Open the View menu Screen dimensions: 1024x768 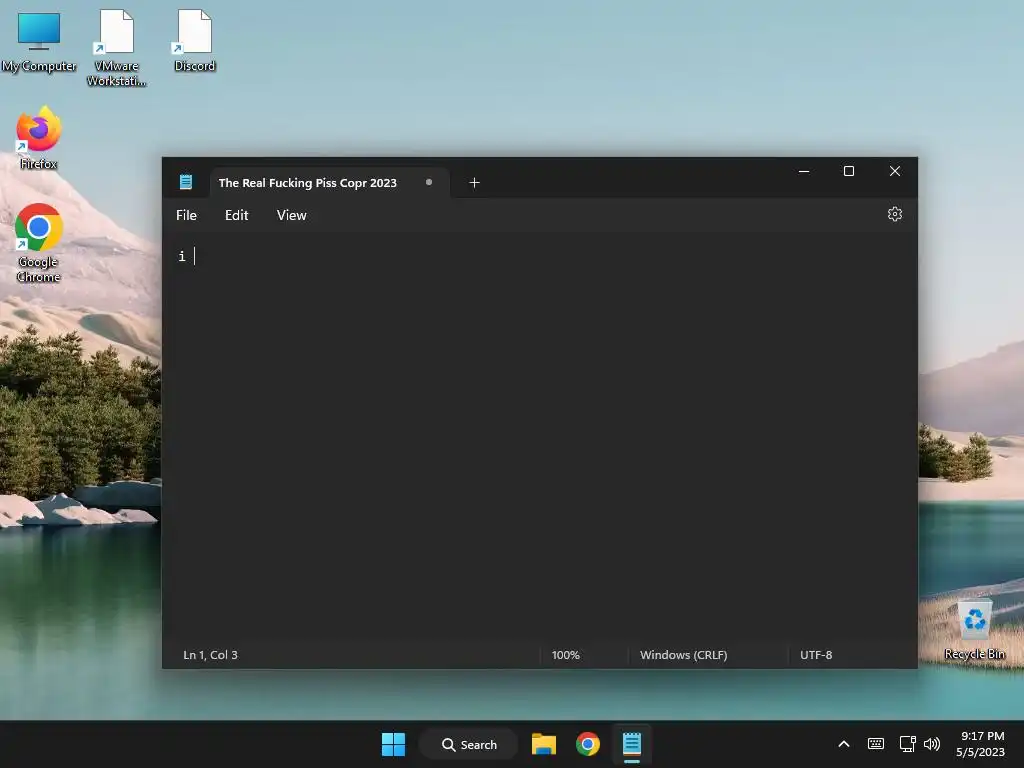click(x=291, y=215)
